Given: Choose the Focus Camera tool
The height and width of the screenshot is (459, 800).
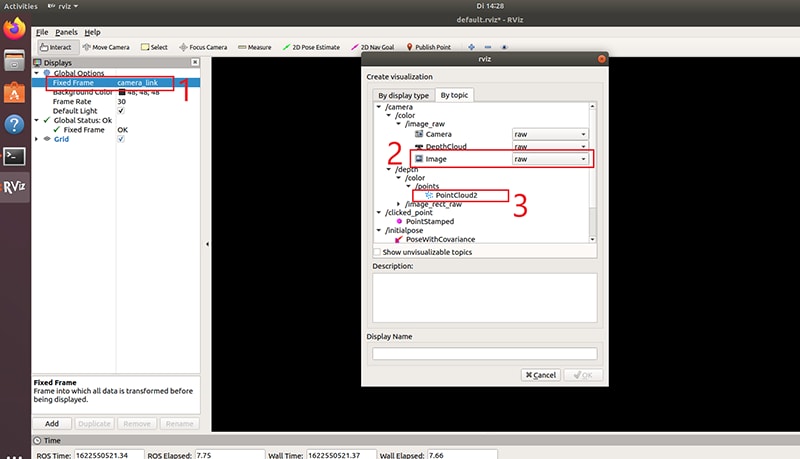Looking at the screenshot, I should click(x=203, y=47).
